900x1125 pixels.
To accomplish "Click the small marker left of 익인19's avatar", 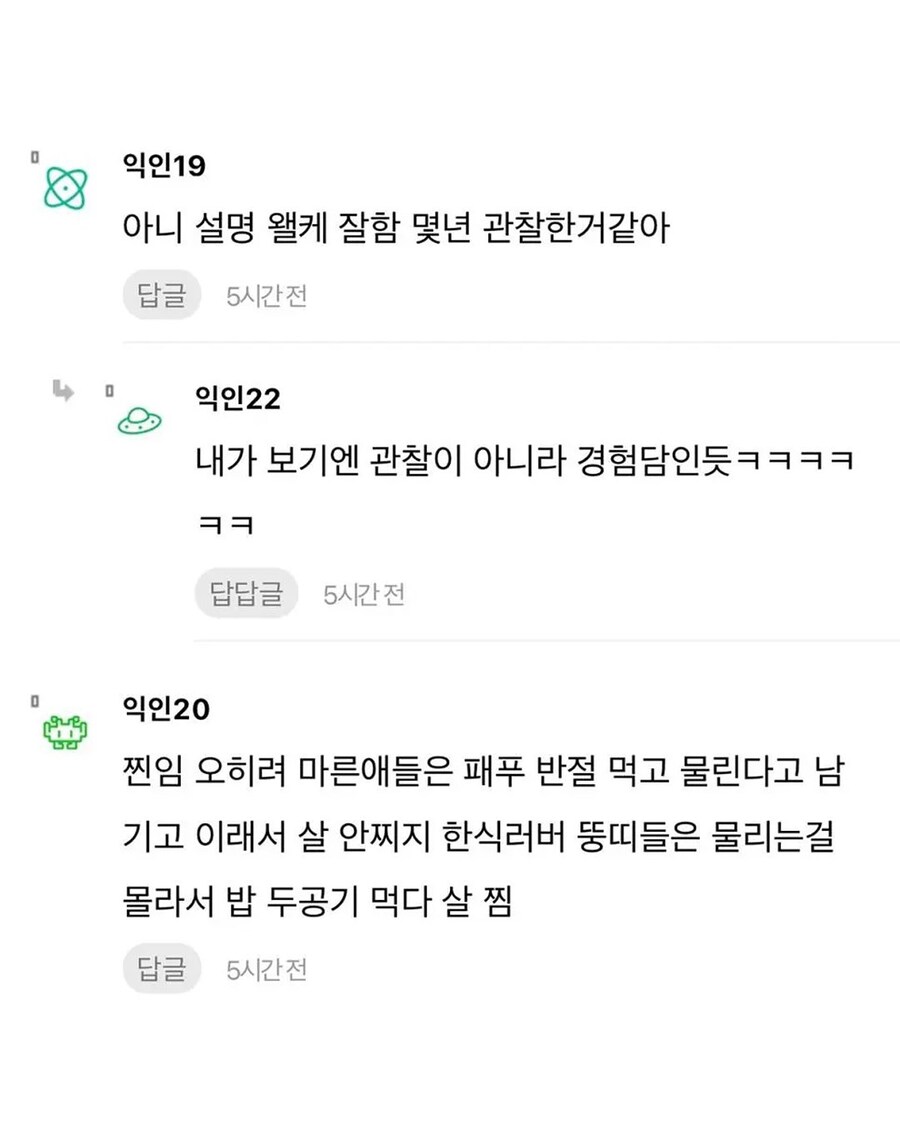I will click(33, 157).
